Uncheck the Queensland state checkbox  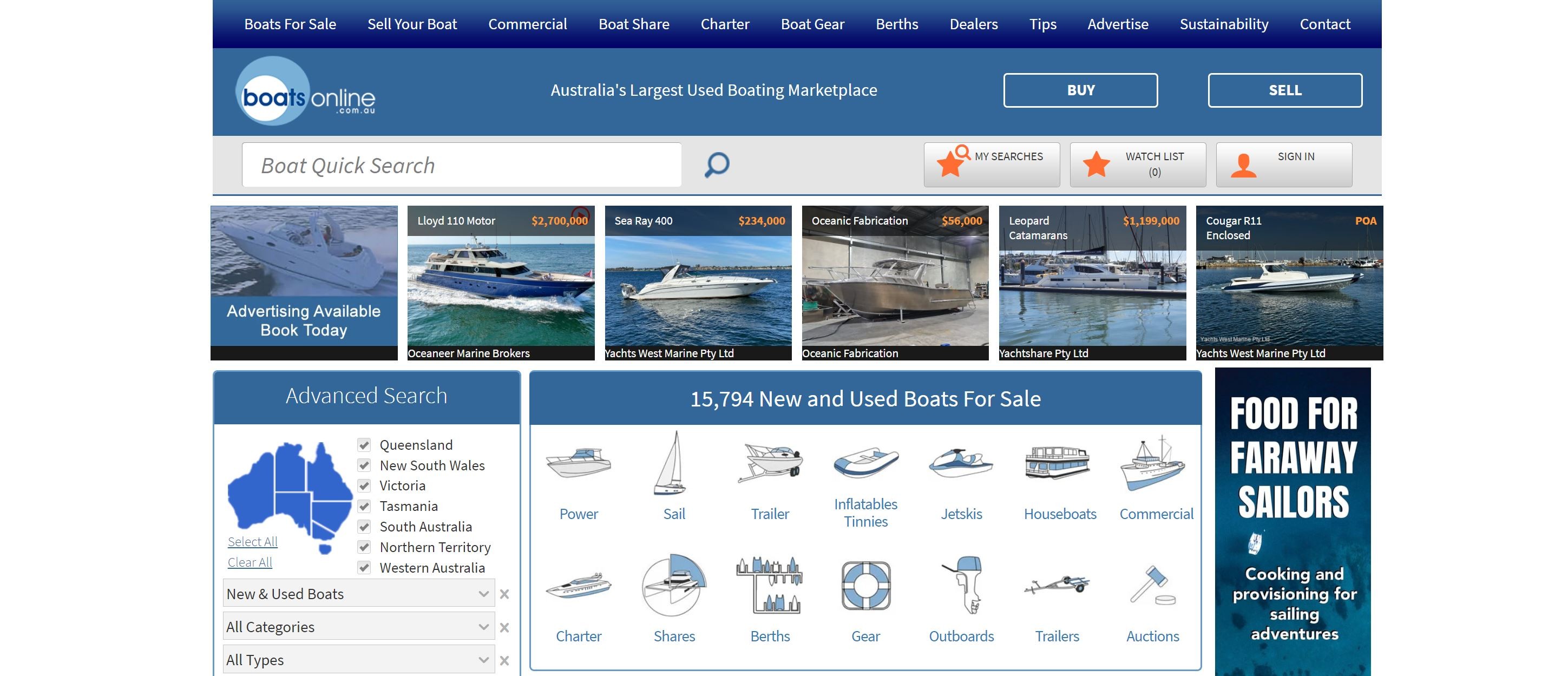[364, 445]
